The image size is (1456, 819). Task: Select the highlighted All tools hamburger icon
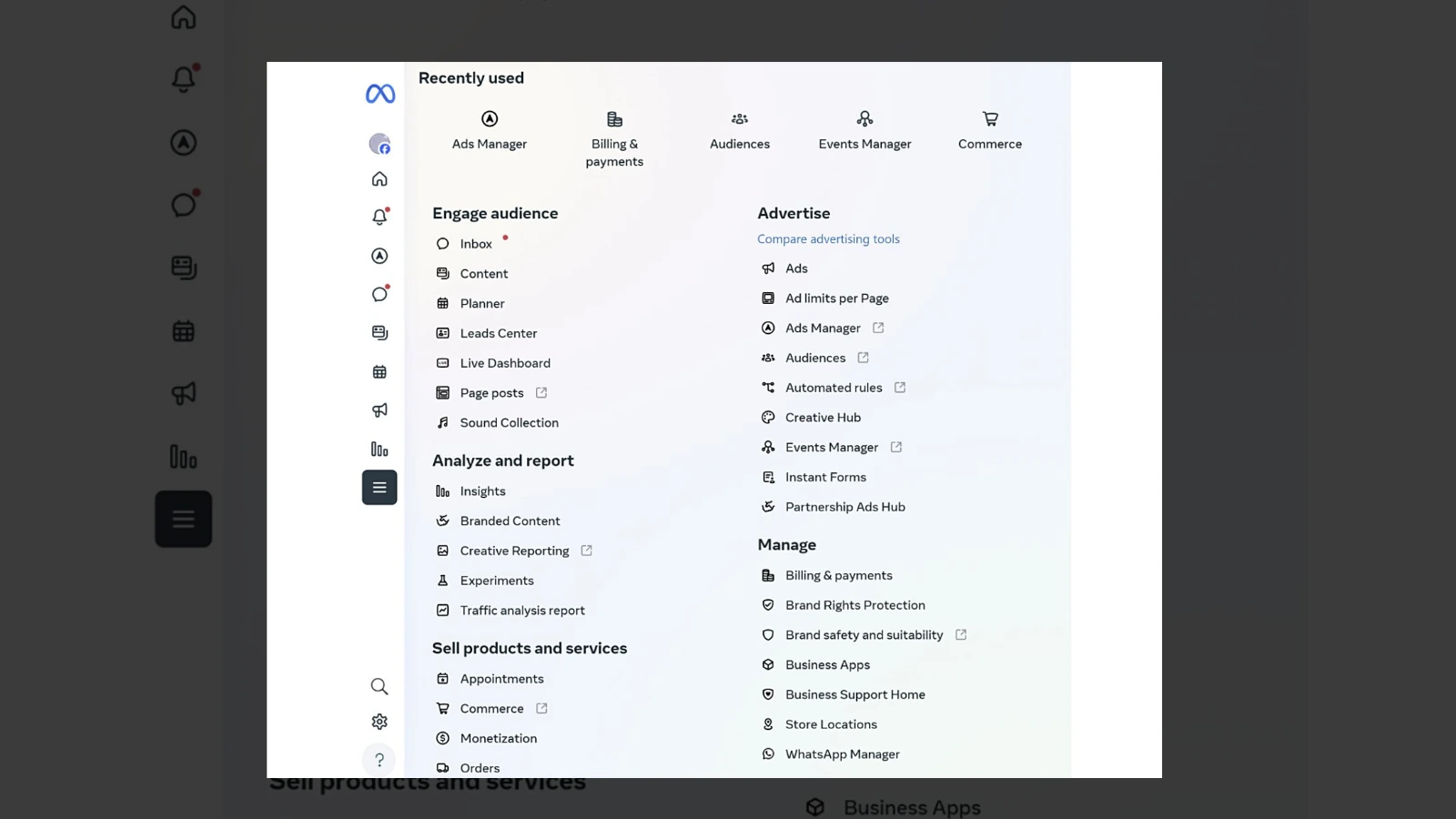(379, 488)
